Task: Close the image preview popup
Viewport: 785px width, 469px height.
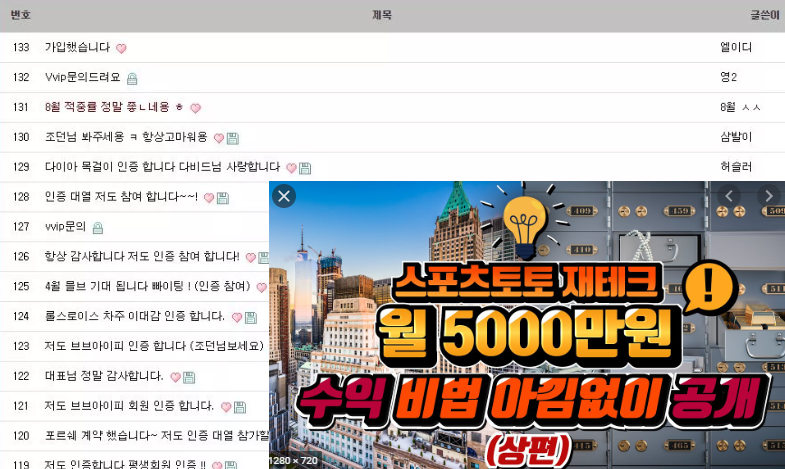Action: tap(284, 196)
